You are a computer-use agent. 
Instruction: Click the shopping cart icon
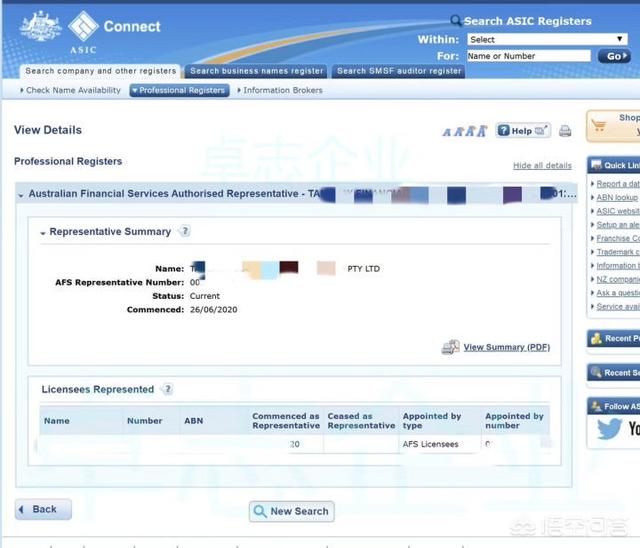pos(599,126)
